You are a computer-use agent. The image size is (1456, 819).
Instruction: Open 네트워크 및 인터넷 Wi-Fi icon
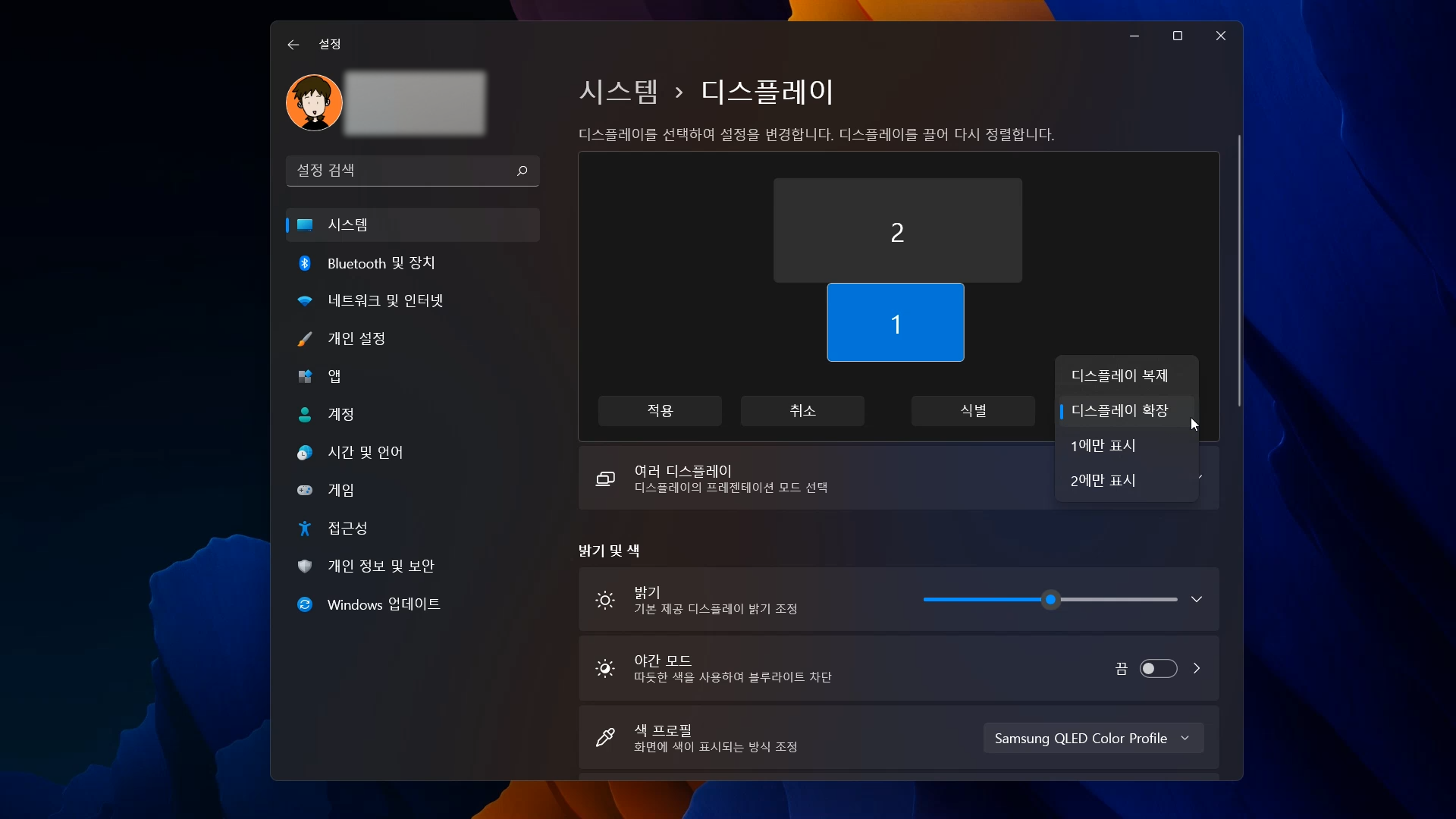[305, 301]
